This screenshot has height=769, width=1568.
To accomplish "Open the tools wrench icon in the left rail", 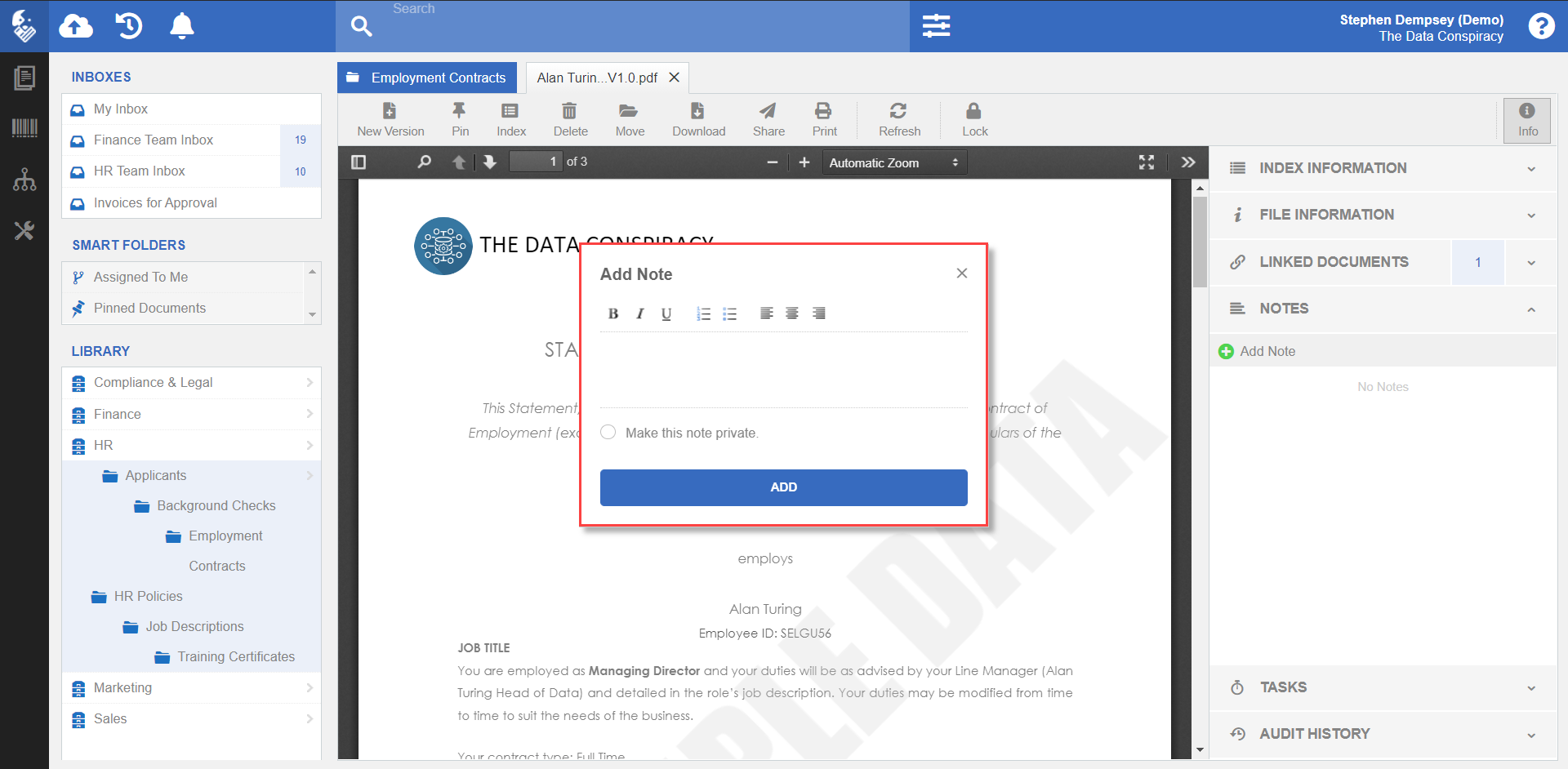I will pyautogui.click(x=24, y=231).
